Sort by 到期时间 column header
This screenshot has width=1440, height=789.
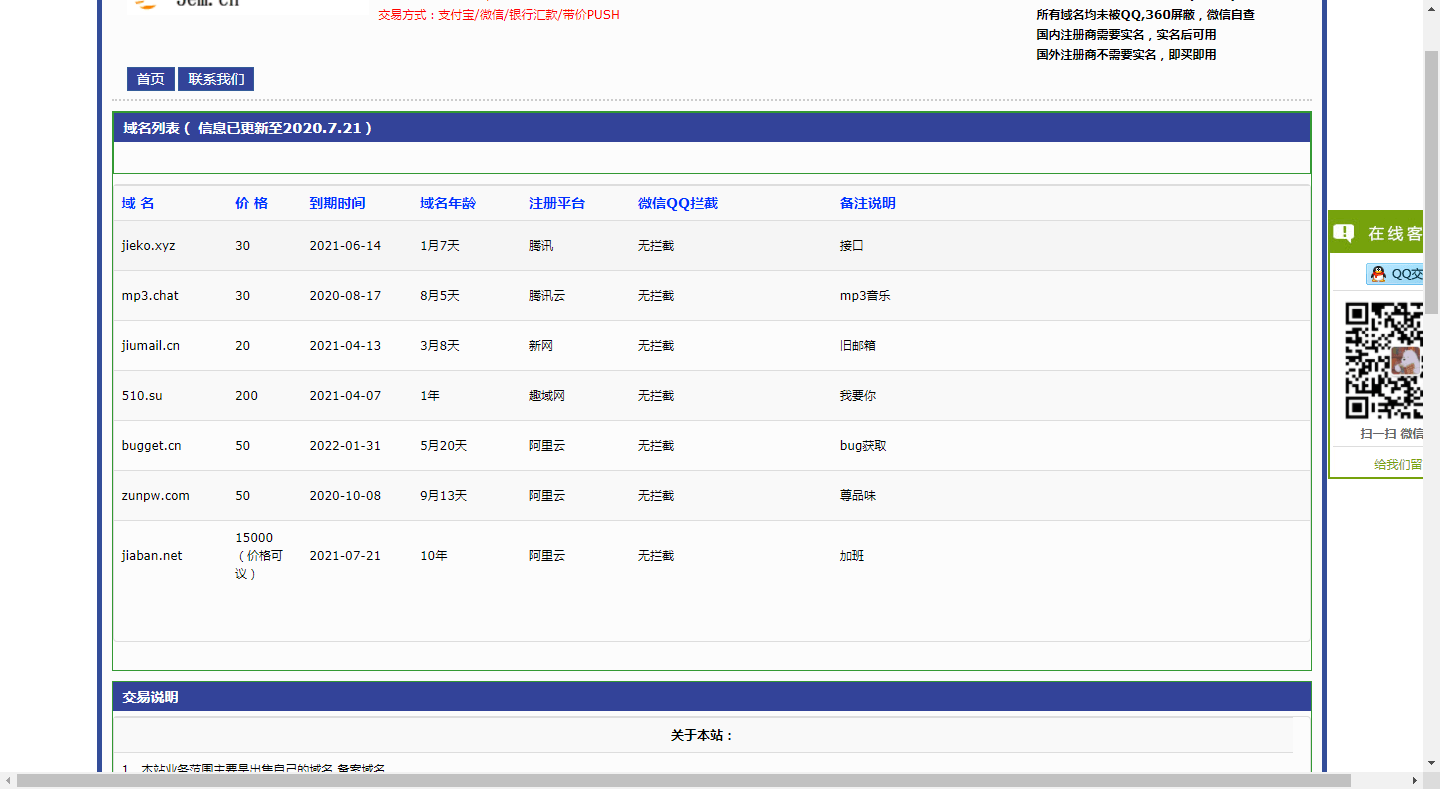(337, 203)
